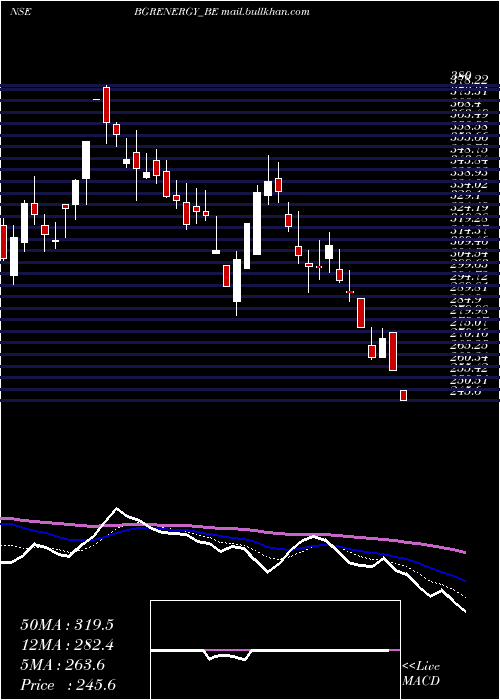500x700 pixels.
Task: Click the tallest red candle at chart peak
Action: click(106, 105)
